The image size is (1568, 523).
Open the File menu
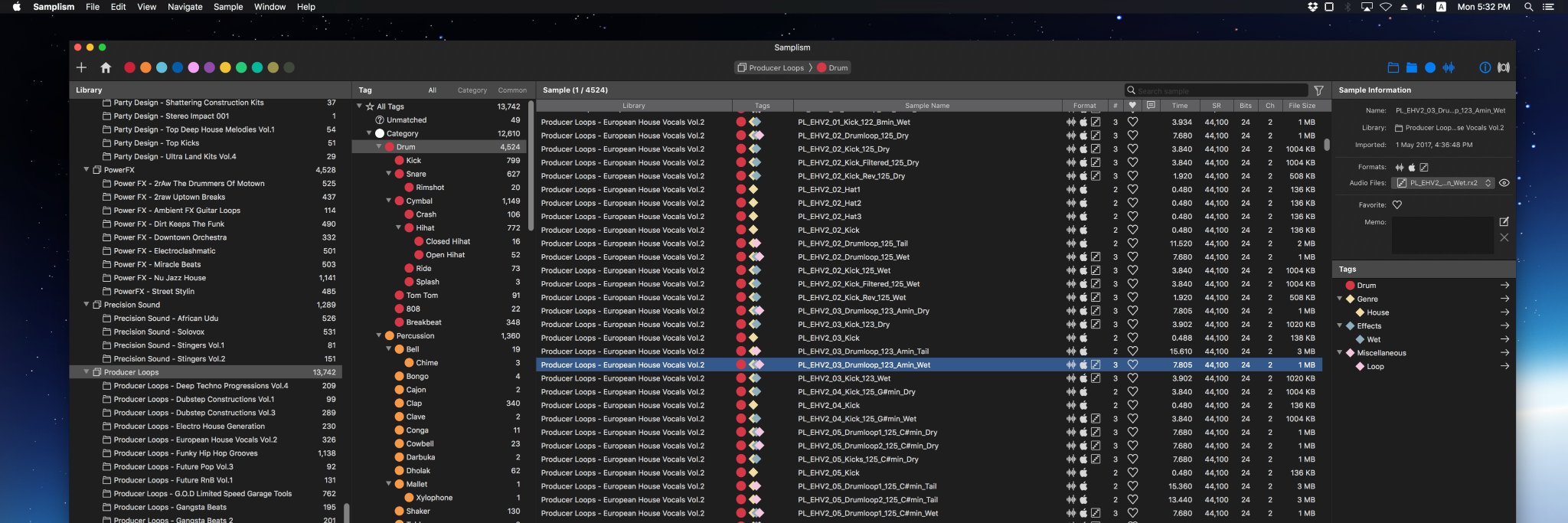93,7
